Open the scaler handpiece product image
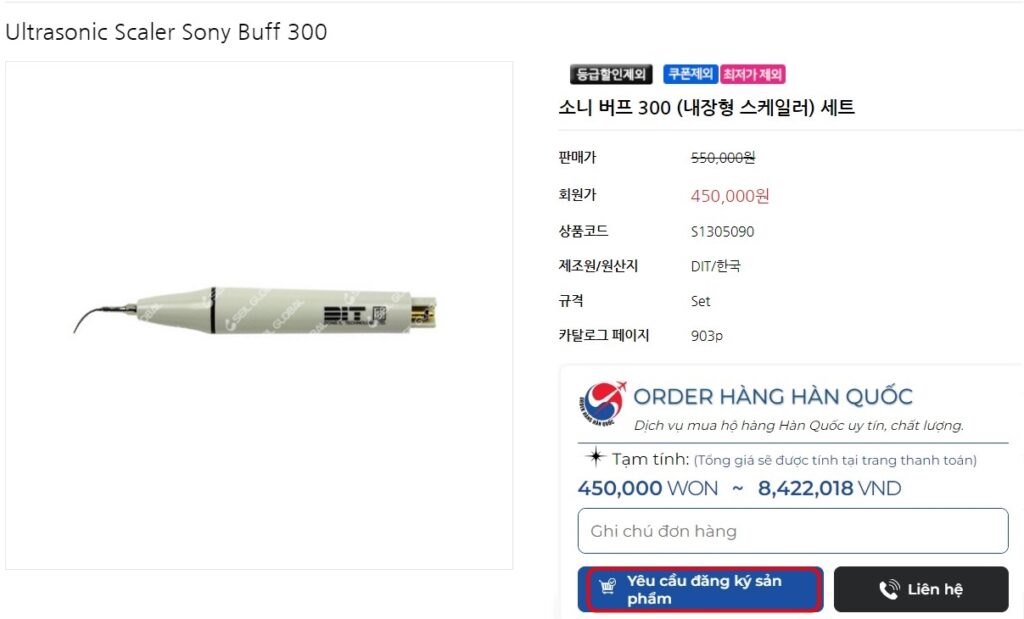This screenshot has width=1024, height=619. [258, 315]
